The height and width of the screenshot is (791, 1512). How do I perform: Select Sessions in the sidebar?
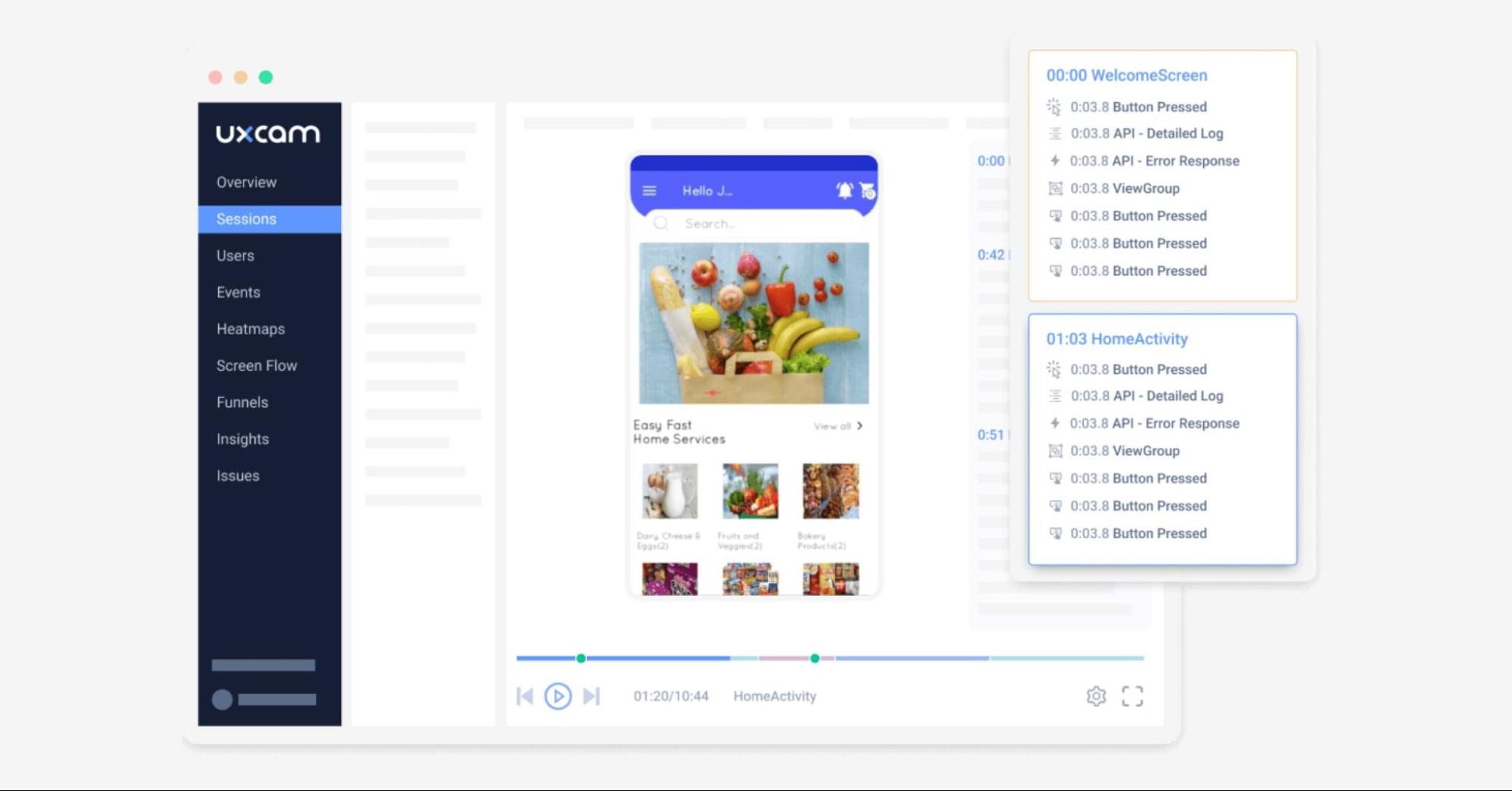245,219
